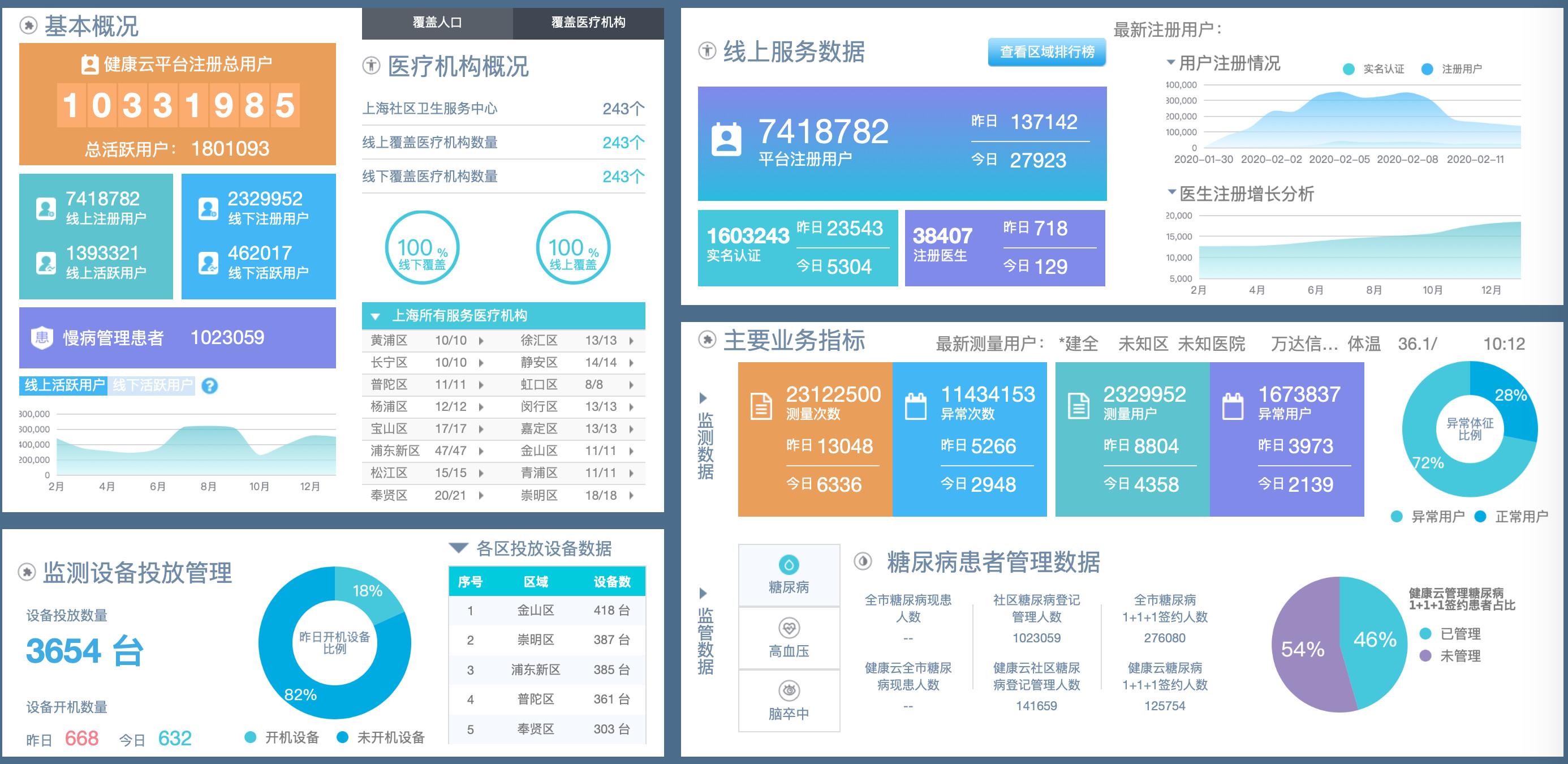The width and height of the screenshot is (1568, 764).
Task: Collapse the 用户注册情况 chart triangle
Action: 1170,62
